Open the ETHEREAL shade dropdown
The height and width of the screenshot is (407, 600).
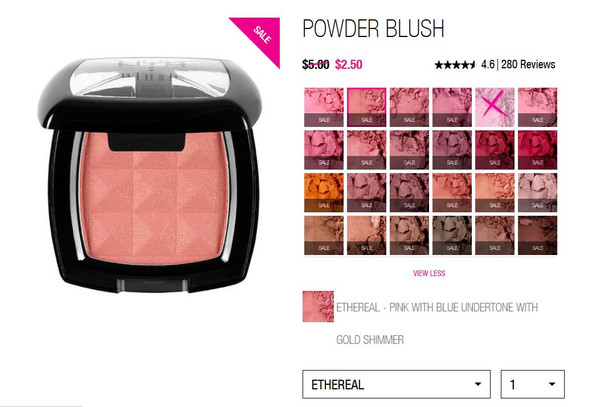[396, 384]
